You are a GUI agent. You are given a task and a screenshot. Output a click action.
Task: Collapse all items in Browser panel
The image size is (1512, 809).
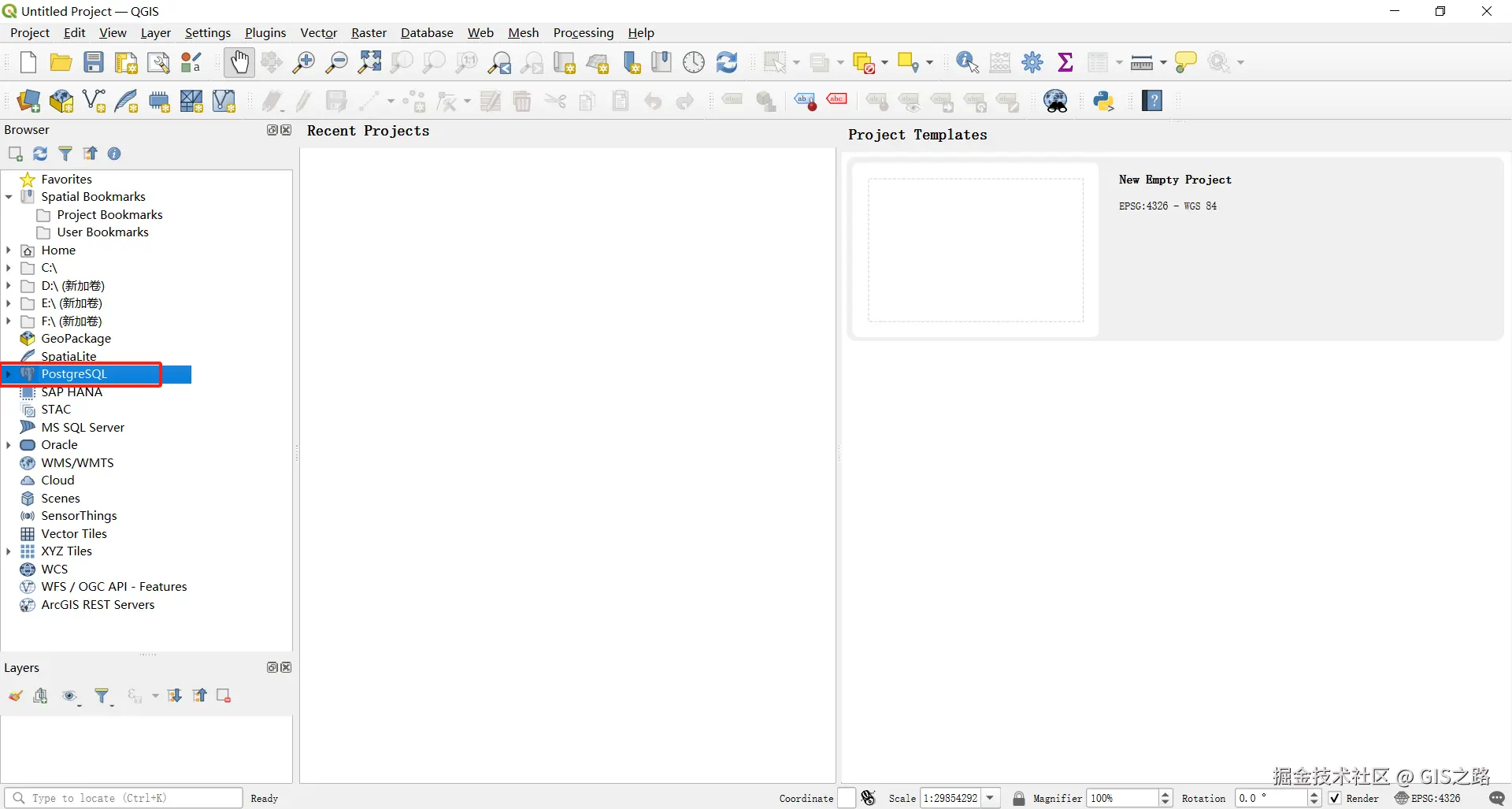pos(91,154)
